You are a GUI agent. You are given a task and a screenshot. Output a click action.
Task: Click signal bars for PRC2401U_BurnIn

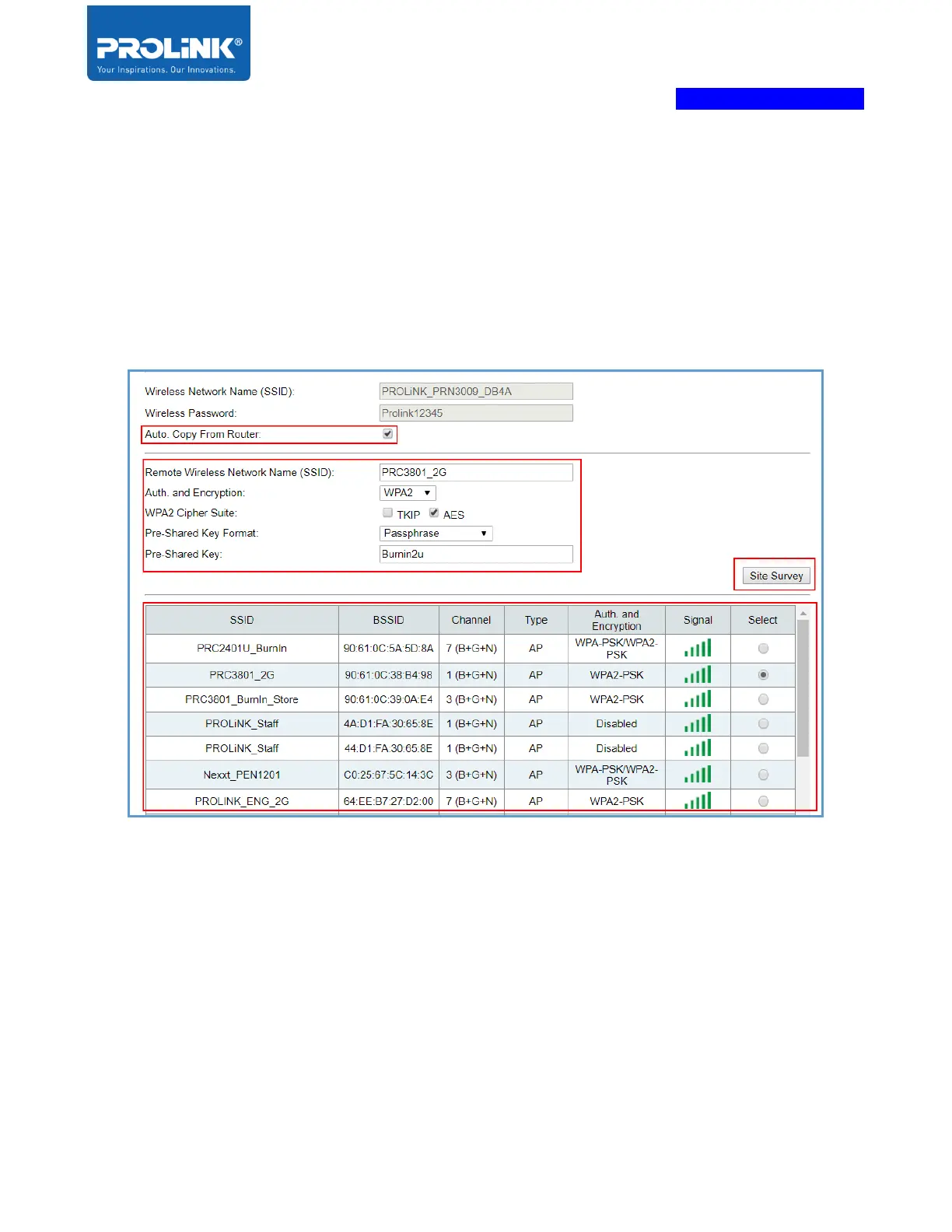tap(698, 648)
